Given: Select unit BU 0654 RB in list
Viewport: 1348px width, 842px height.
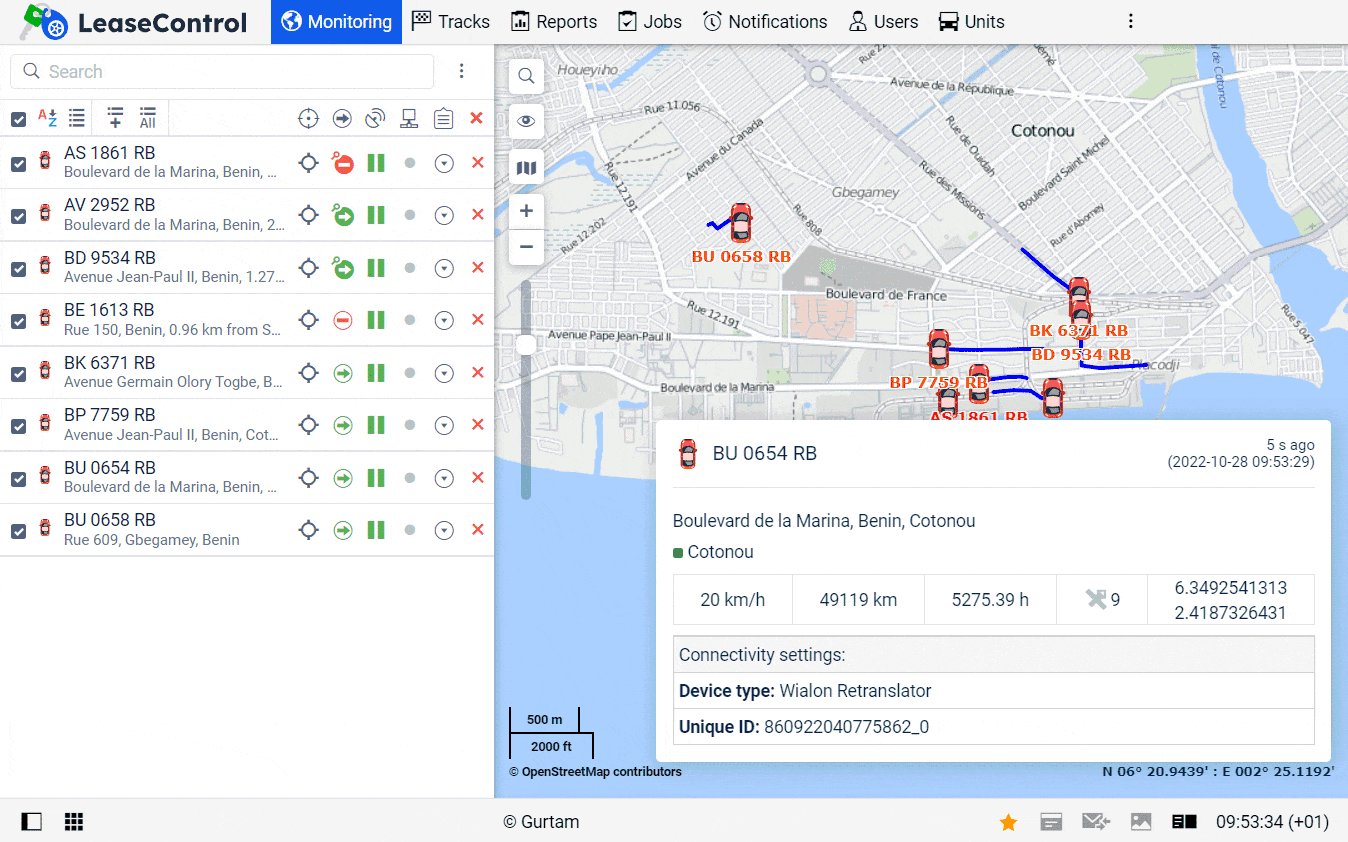Looking at the screenshot, I should [110, 468].
